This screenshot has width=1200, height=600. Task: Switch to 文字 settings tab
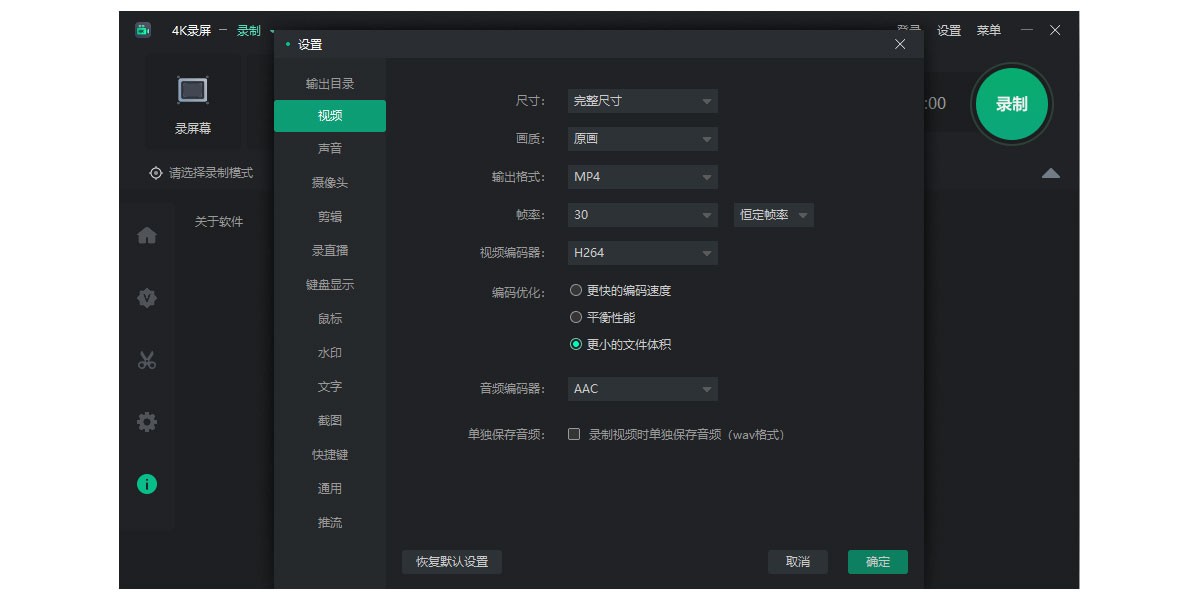[330, 387]
